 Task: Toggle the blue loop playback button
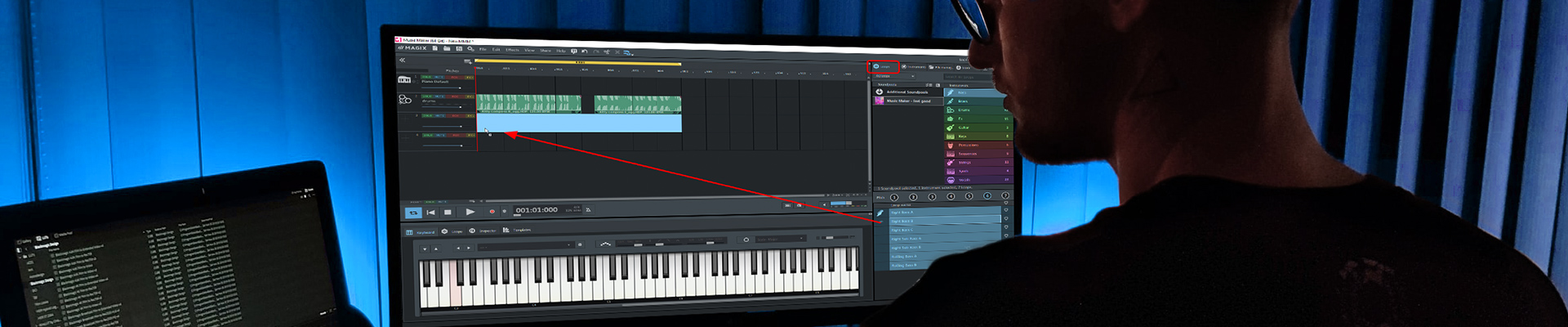413,213
